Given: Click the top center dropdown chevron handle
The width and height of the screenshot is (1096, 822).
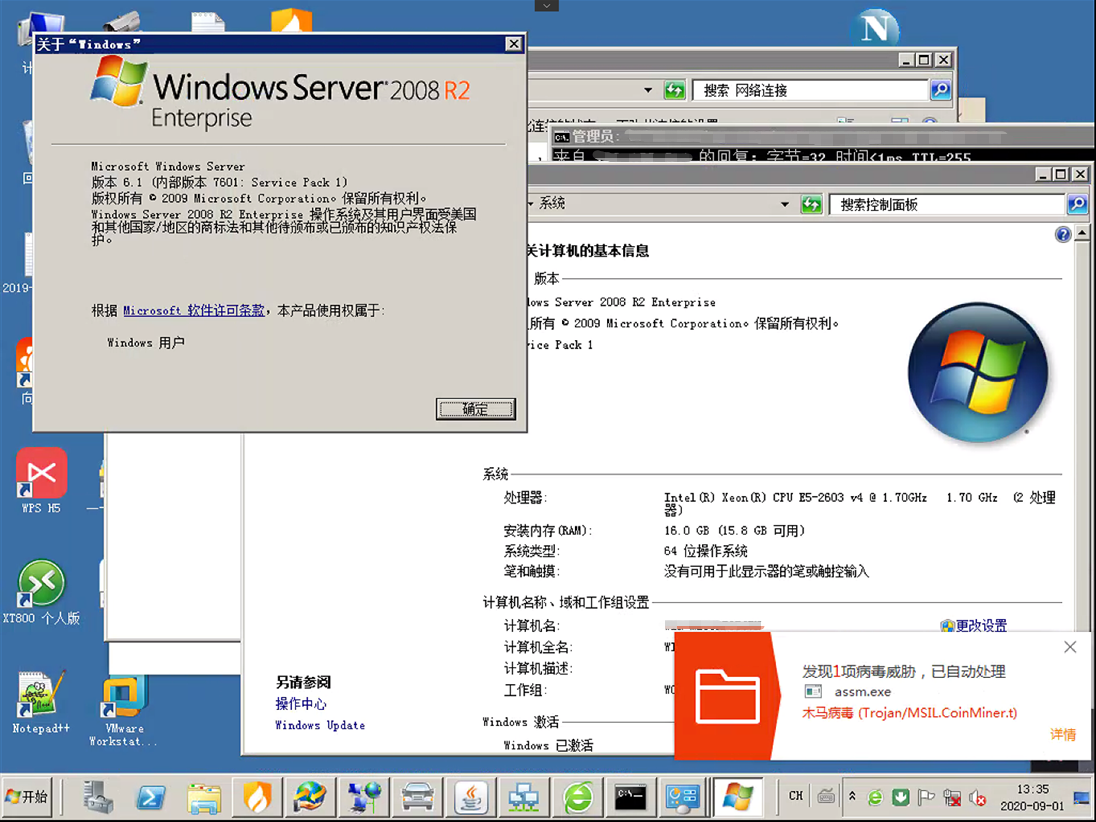Looking at the screenshot, I should [x=547, y=6].
